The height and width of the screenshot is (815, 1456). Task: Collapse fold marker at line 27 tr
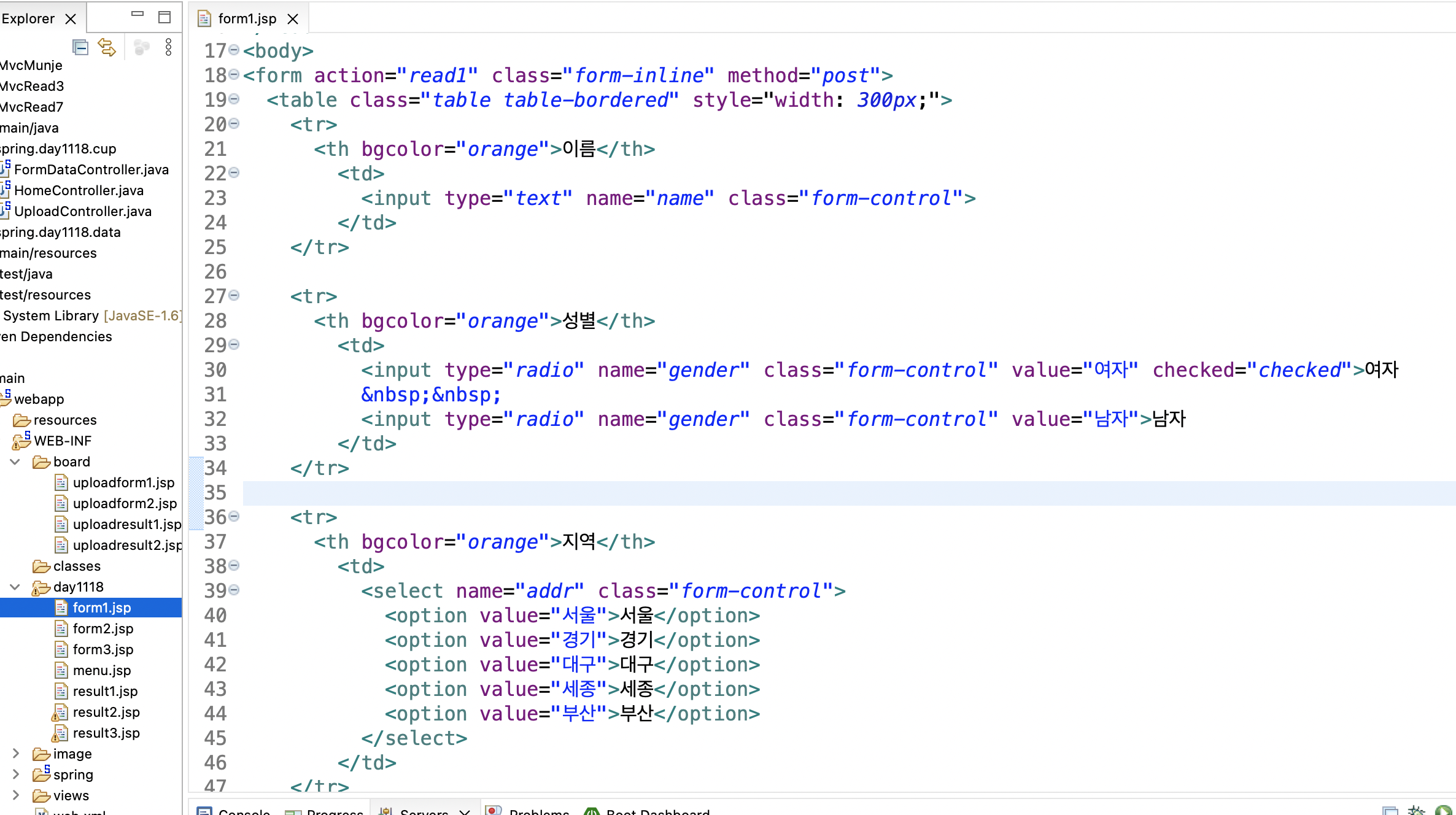pos(234,295)
